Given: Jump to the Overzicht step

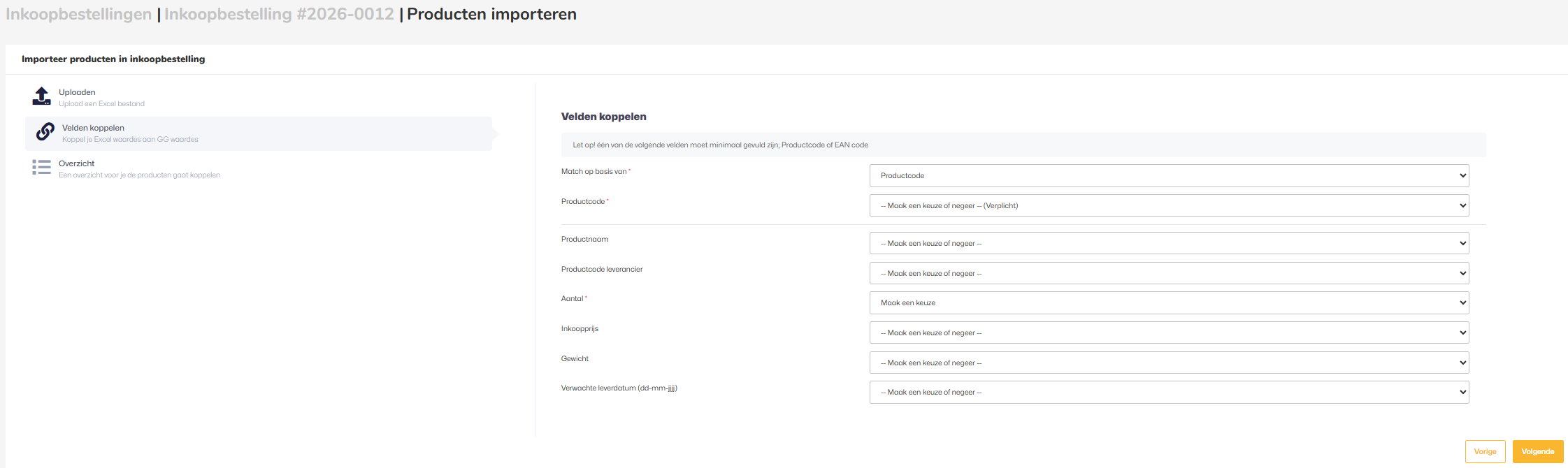Looking at the screenshot, I should (x=76, y=163).
